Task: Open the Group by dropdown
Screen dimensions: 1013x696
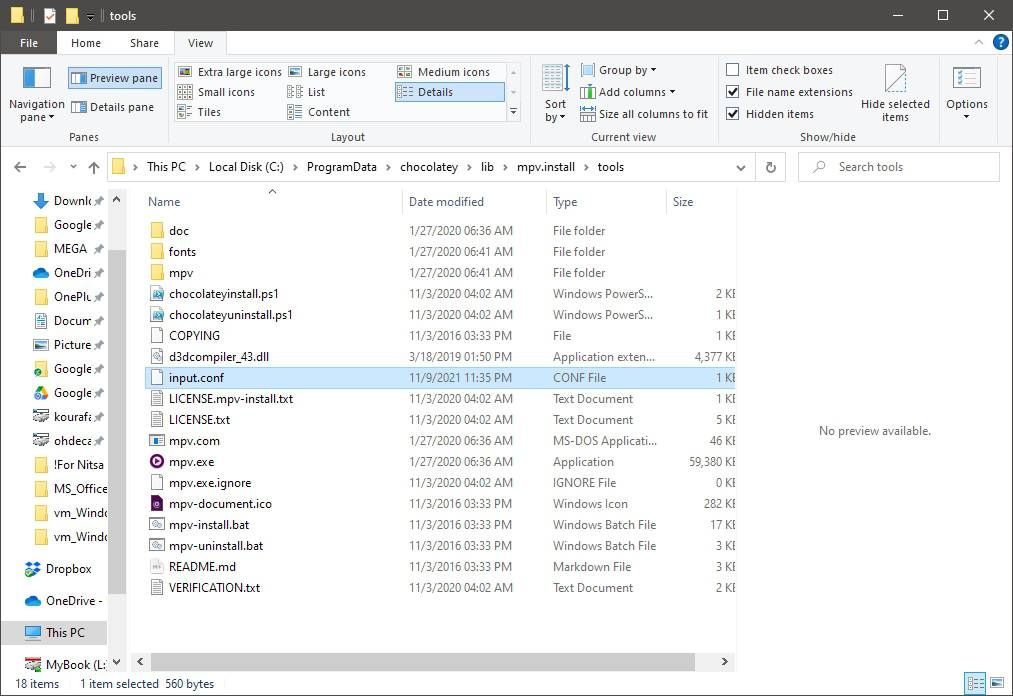Action: click(619, 70)
